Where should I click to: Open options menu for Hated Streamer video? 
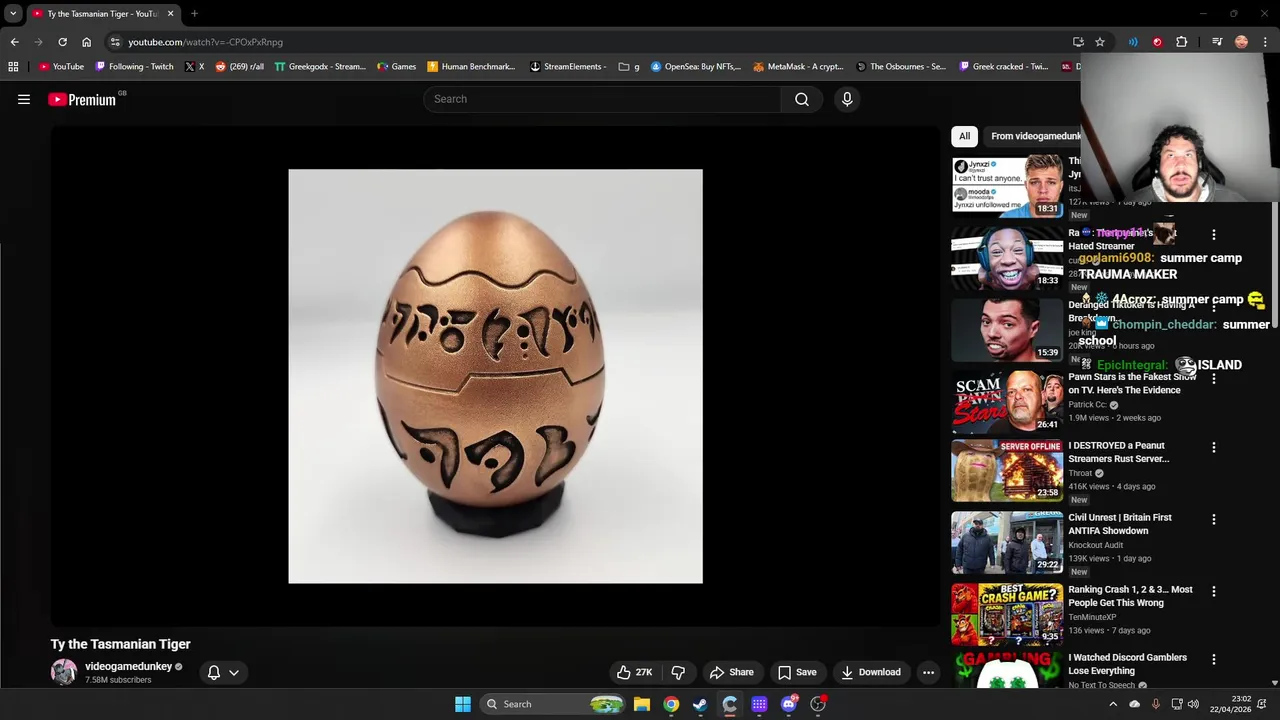pos(1214,235)
